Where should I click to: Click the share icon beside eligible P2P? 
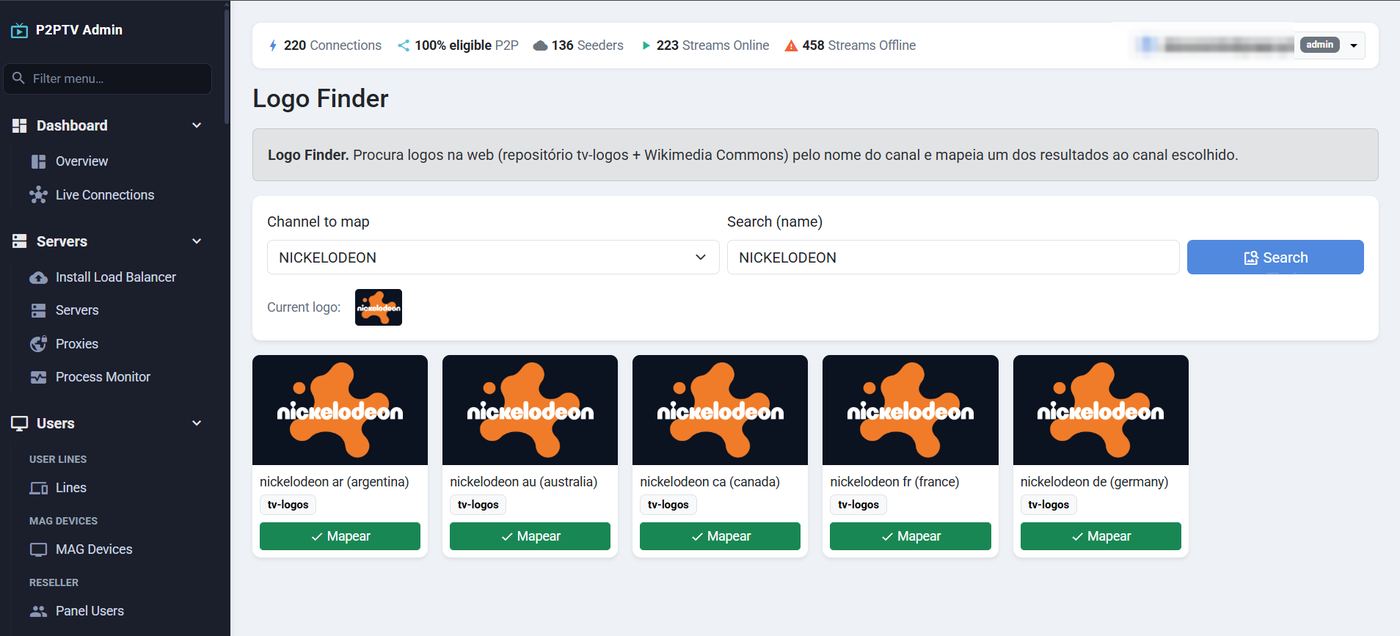tap(404, 45)
